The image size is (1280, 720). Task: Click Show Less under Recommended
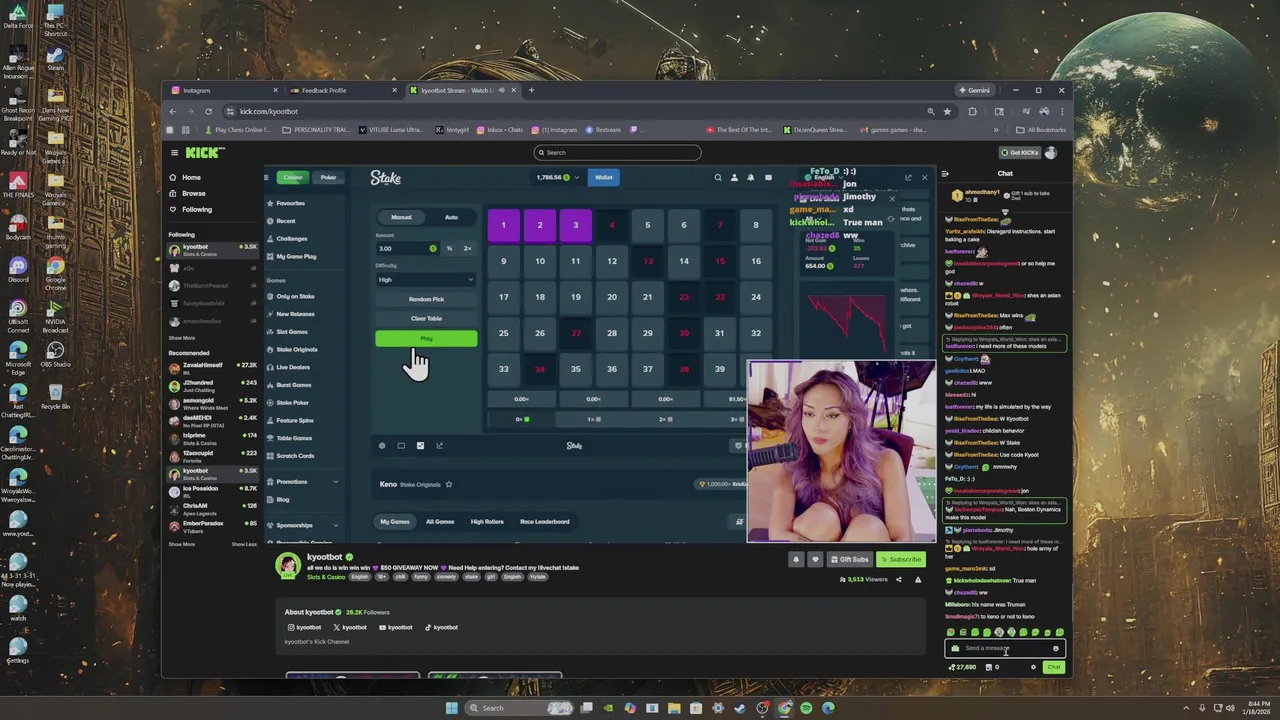pos(244,544)
